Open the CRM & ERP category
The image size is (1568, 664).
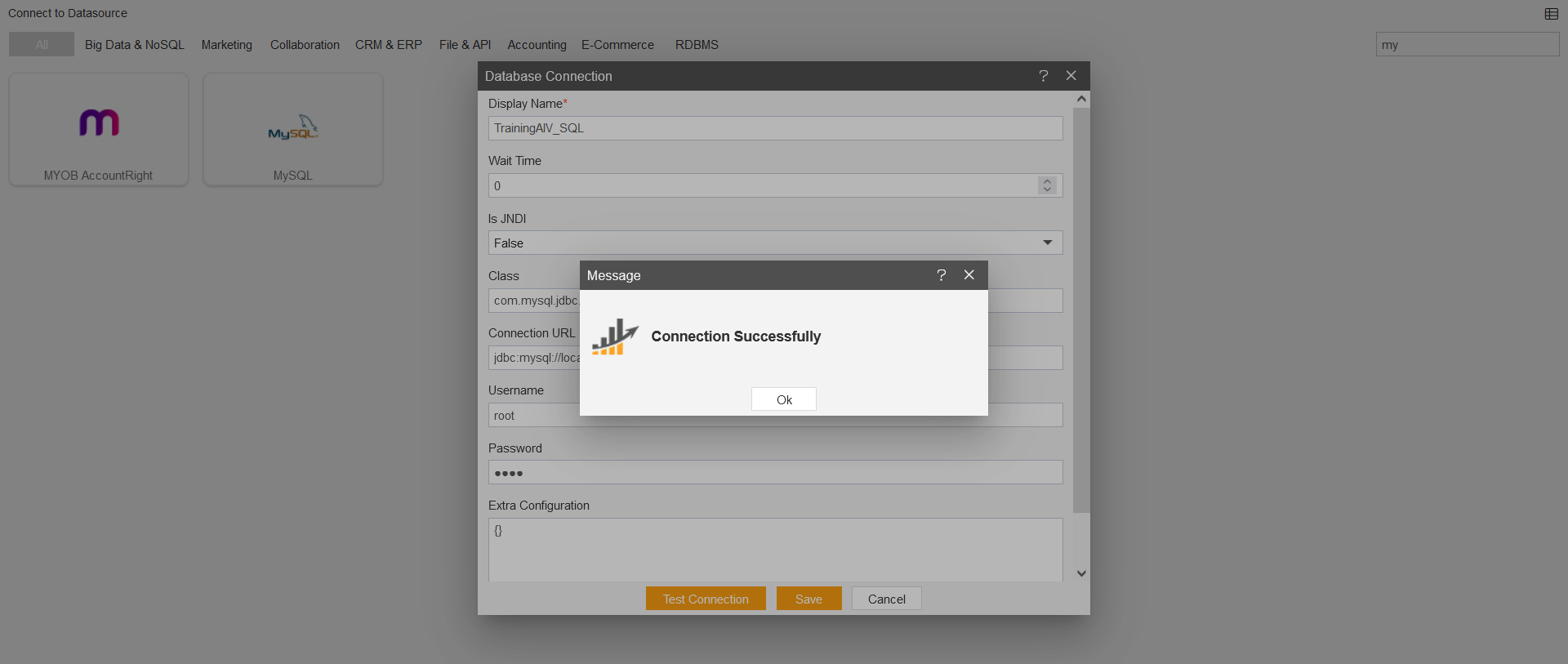[x=389, y=45]
